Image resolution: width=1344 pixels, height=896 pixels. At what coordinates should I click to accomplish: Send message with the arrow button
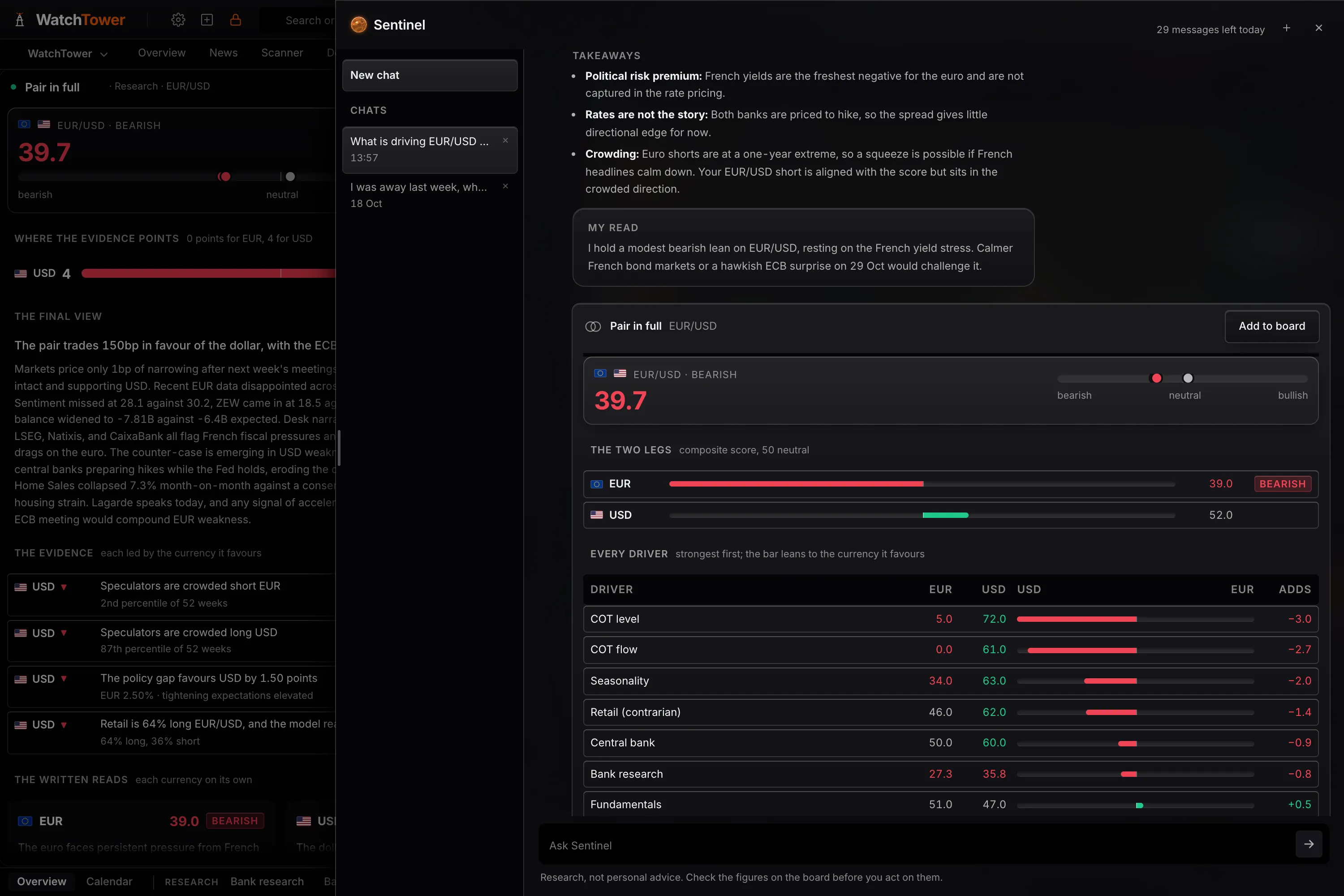point(1309,844)
